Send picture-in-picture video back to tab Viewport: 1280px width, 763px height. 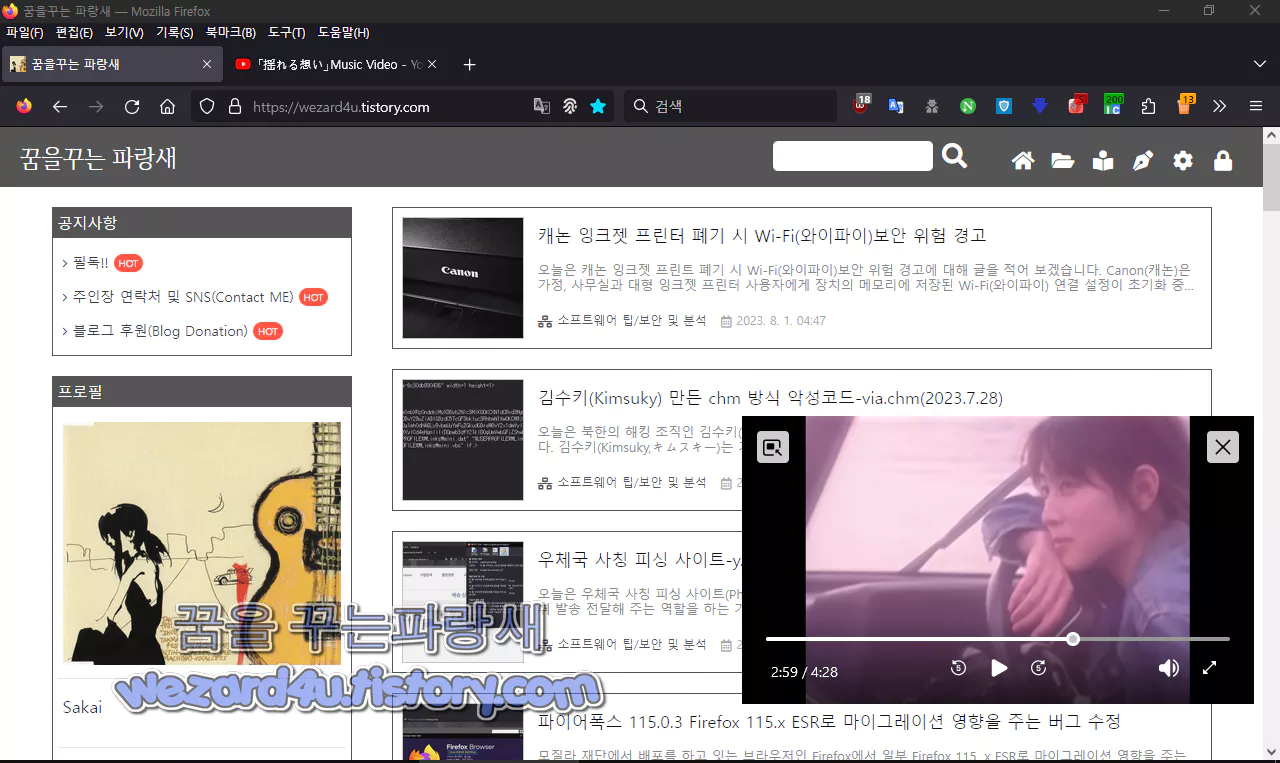[773, 447]
